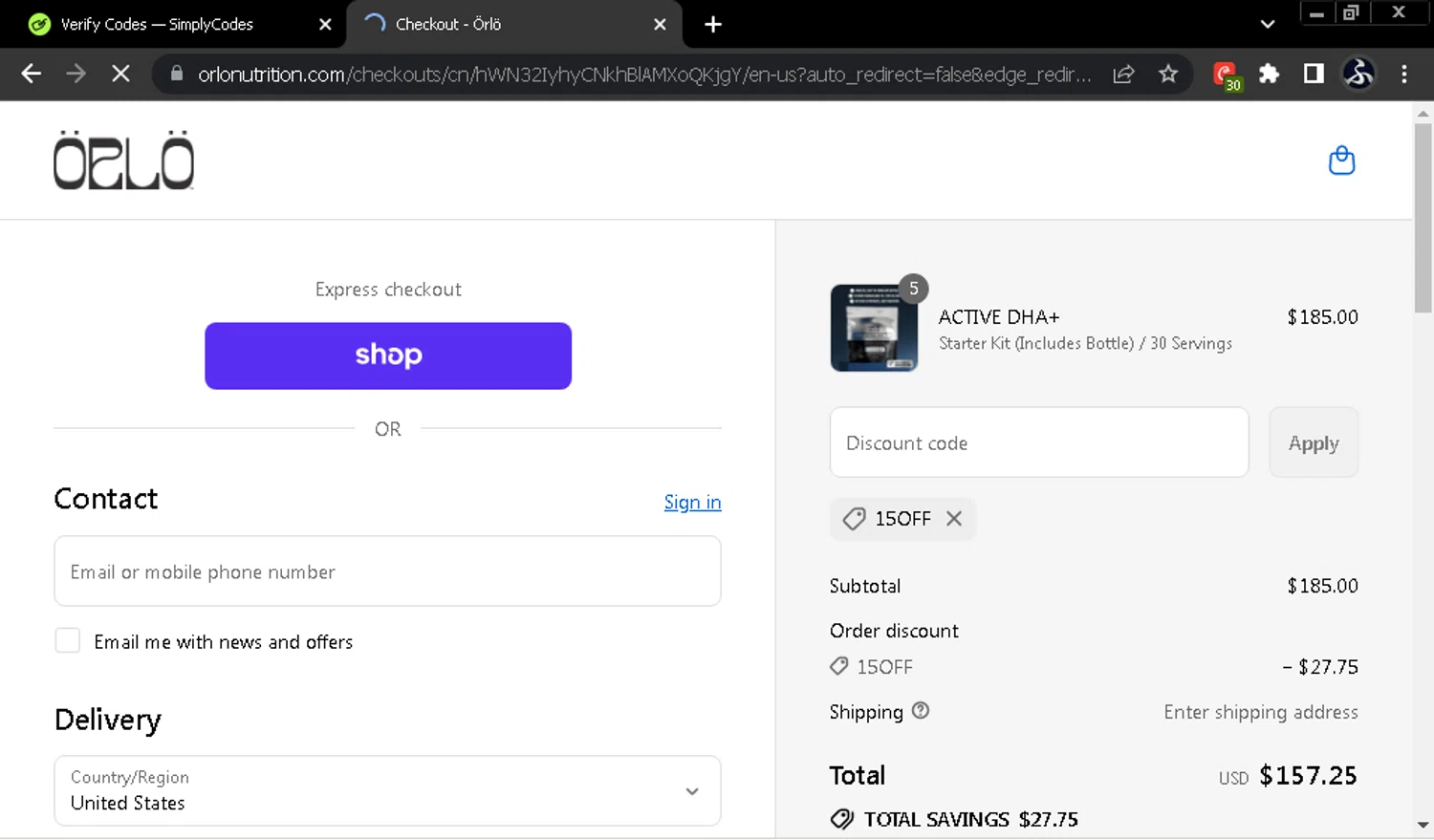Image resolution: width=1434 pixels, height=840 pixels.
Task: Click the 15OFF tag icon under Order discount
Action: tap(838, 666)
